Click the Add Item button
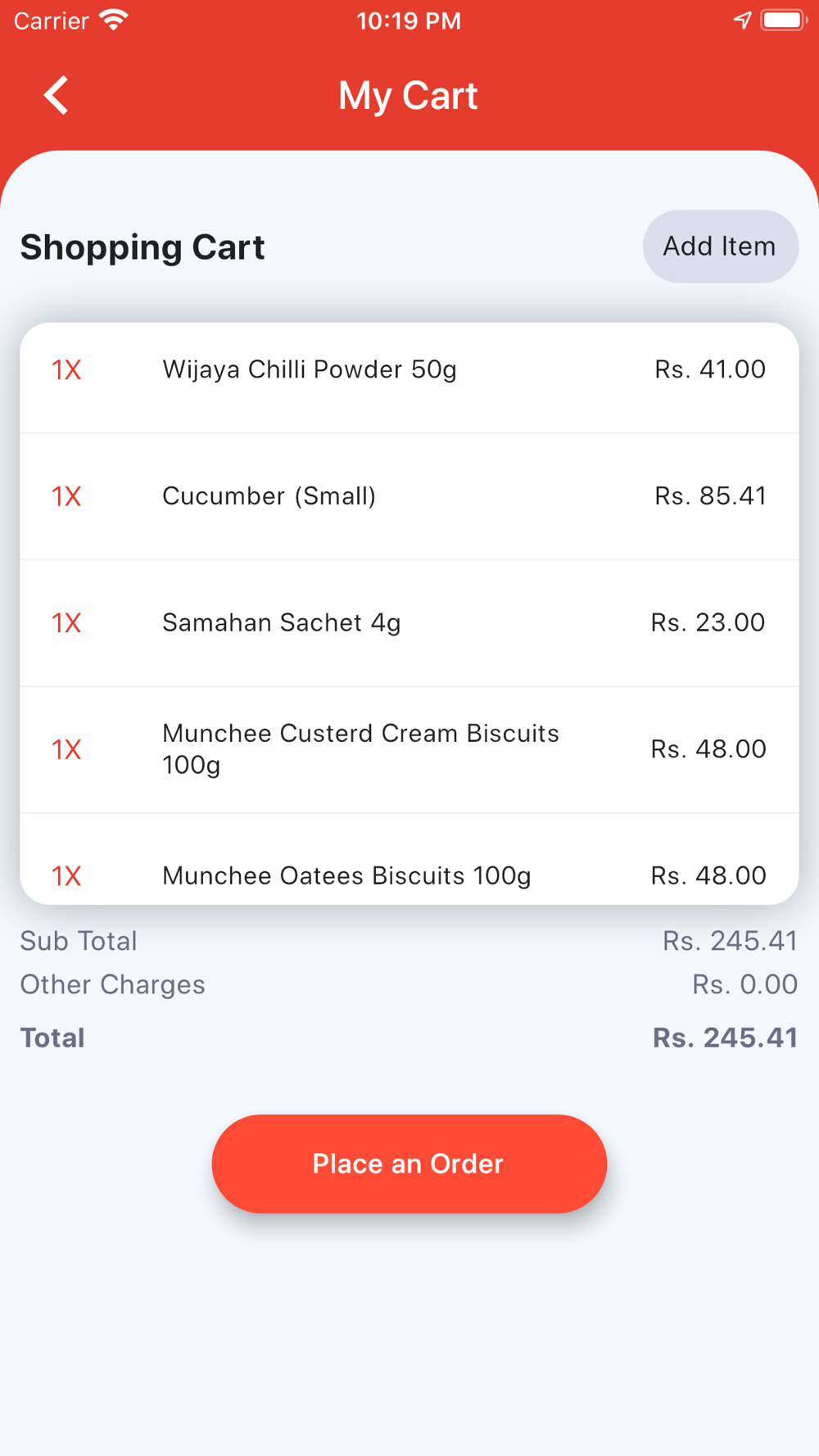Viewport: 819px width, 1456px height. click(x=720, y=246)
